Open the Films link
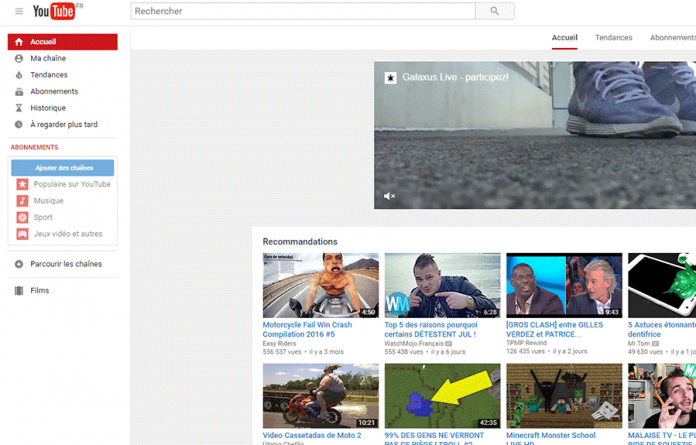The width and height of the screenshot is (696, 445). point(40,291)
